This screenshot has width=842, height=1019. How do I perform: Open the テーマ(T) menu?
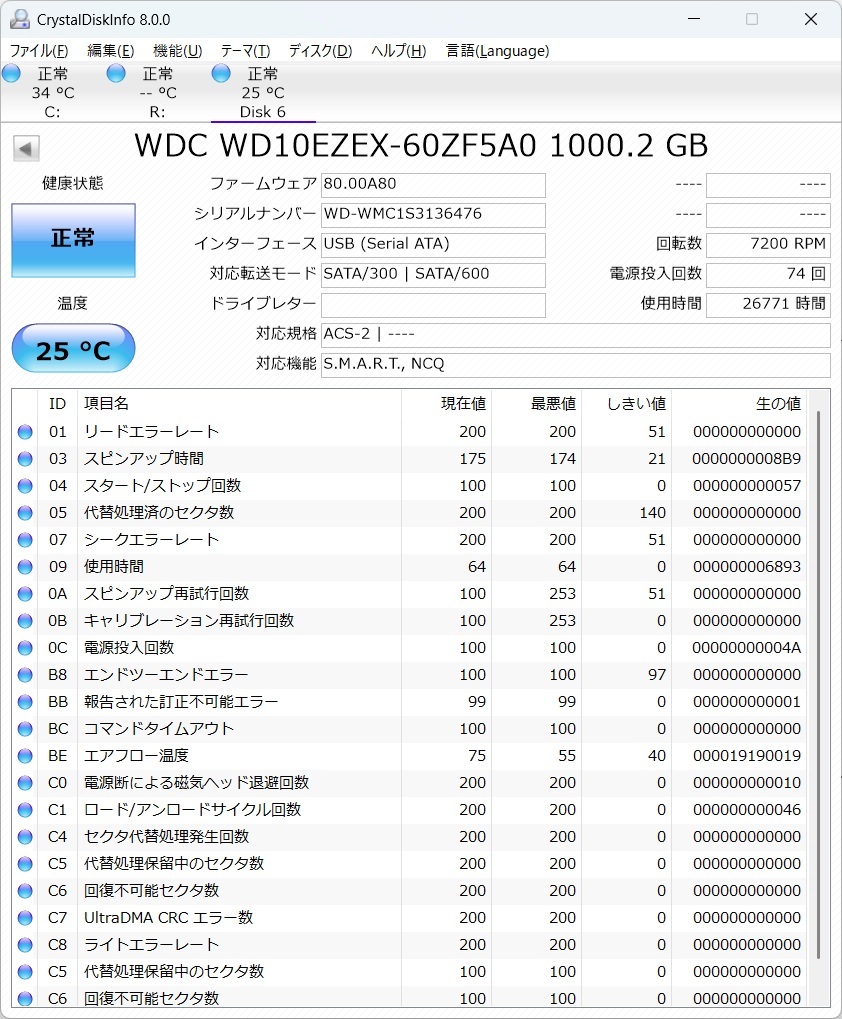click(x=246, y=51)
